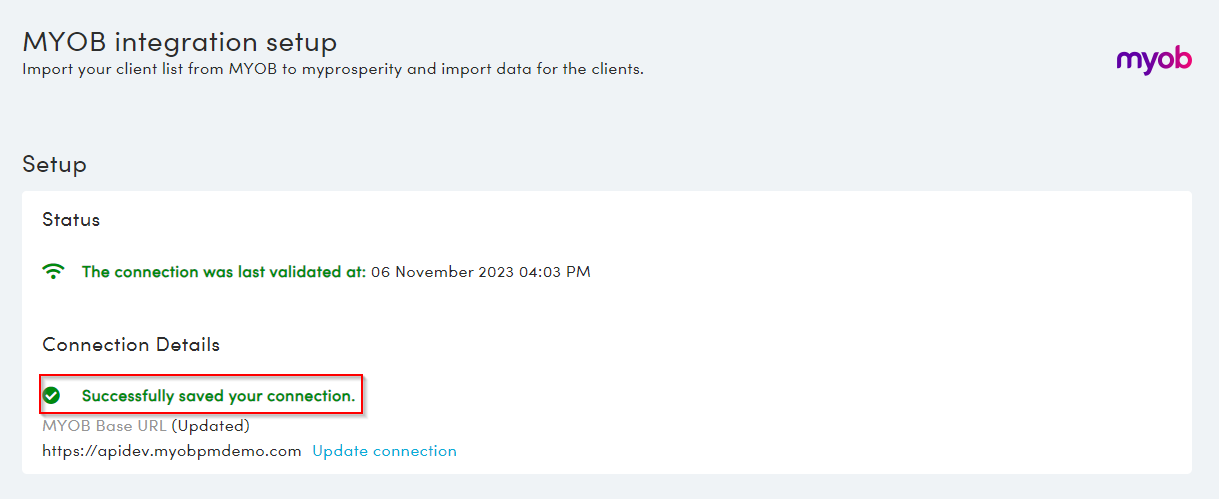Viewport: 1219px width, 499px height.
Task: Select the Connection Details heading
Action: 131,345
